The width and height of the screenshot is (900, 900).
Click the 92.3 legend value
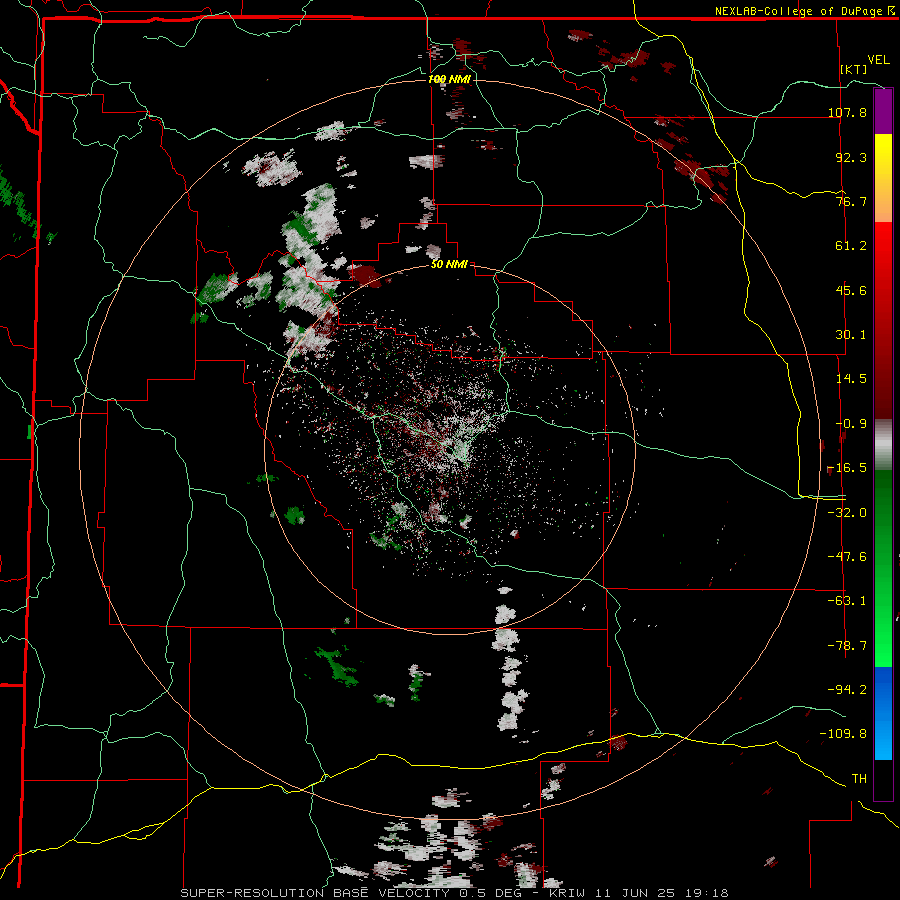pos(851,157)
